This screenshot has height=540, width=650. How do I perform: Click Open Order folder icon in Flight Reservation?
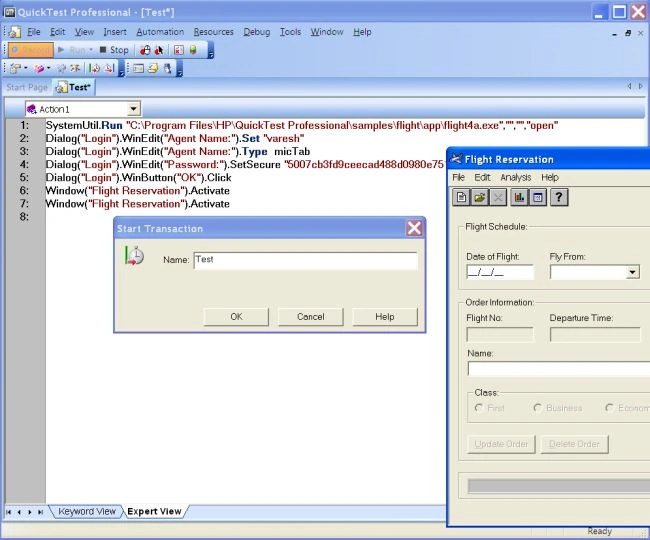pyautogui.click(x=480, y=197)
